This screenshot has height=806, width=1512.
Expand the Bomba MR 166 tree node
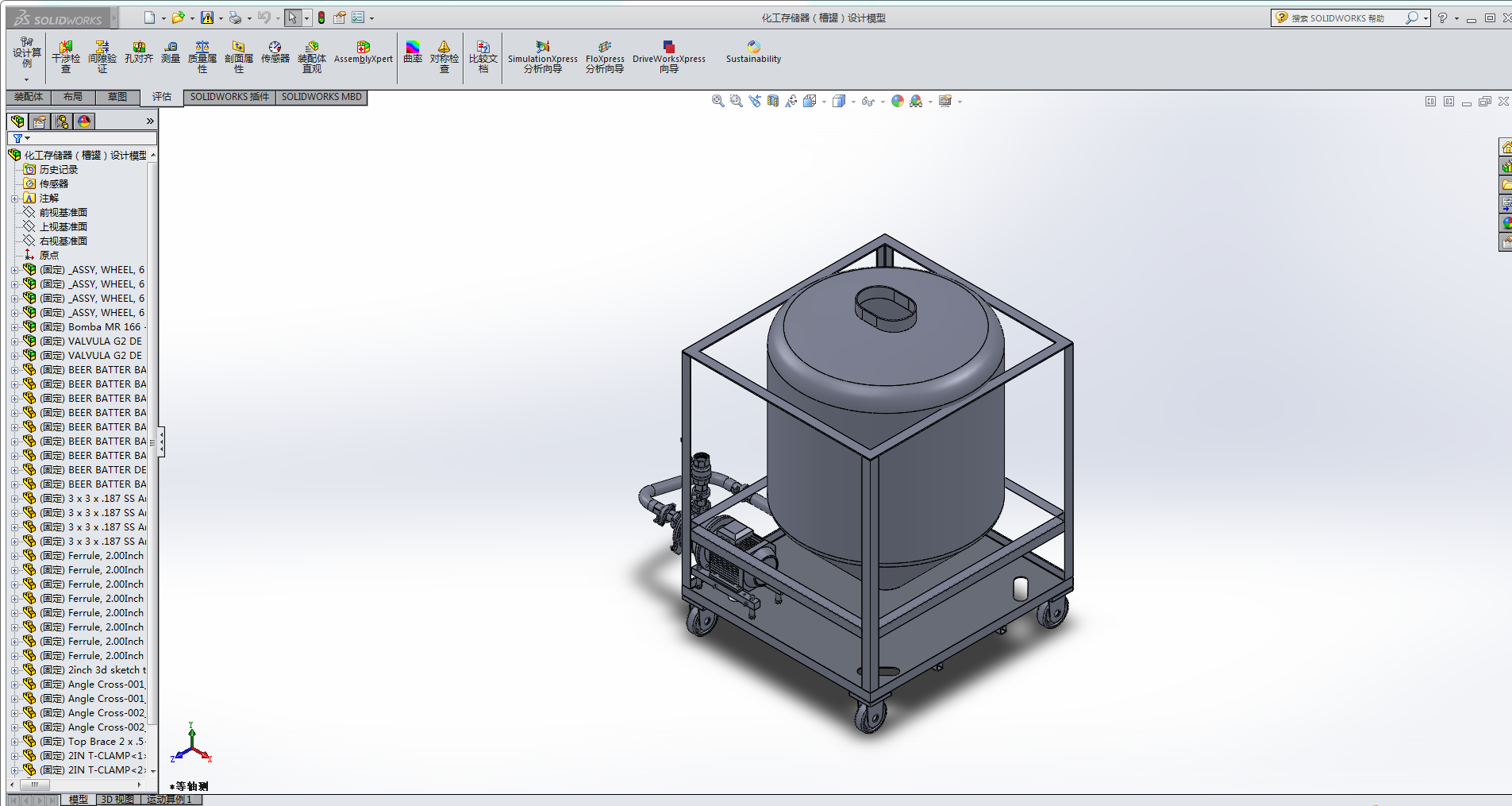tap(14, 327)
